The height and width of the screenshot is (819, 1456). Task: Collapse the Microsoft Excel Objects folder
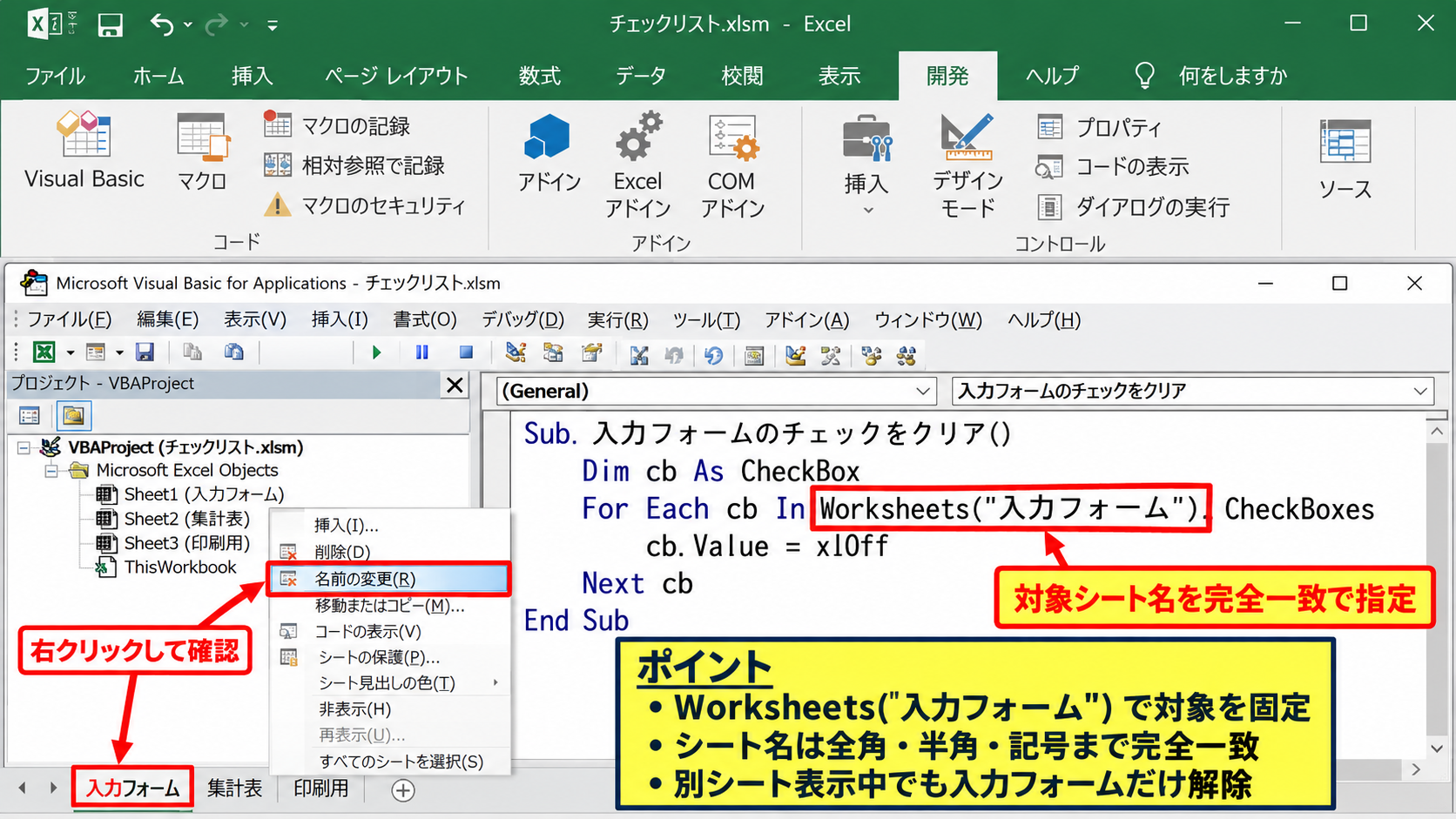pyautogui.click(x=51, y=471)
